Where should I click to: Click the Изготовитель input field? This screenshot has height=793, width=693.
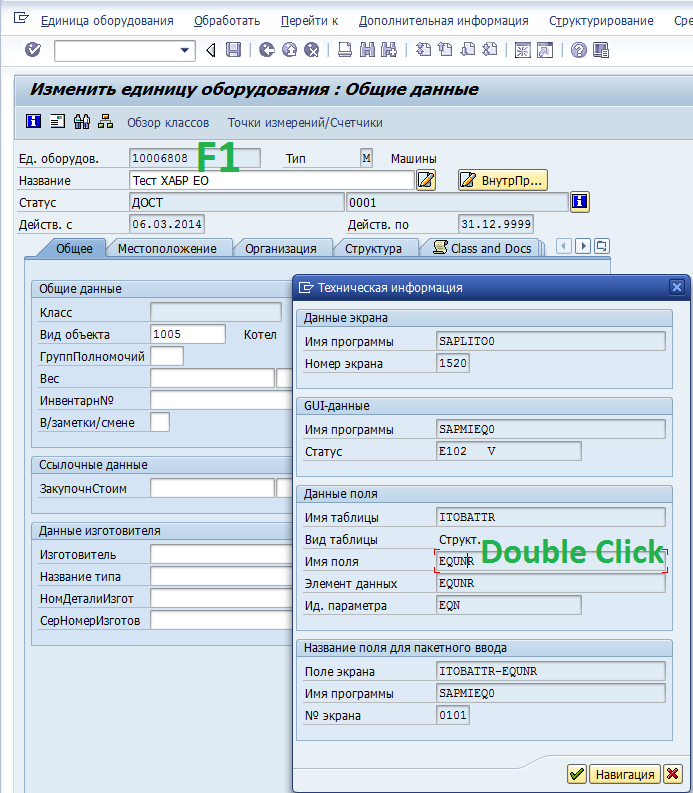pos(222,554)
